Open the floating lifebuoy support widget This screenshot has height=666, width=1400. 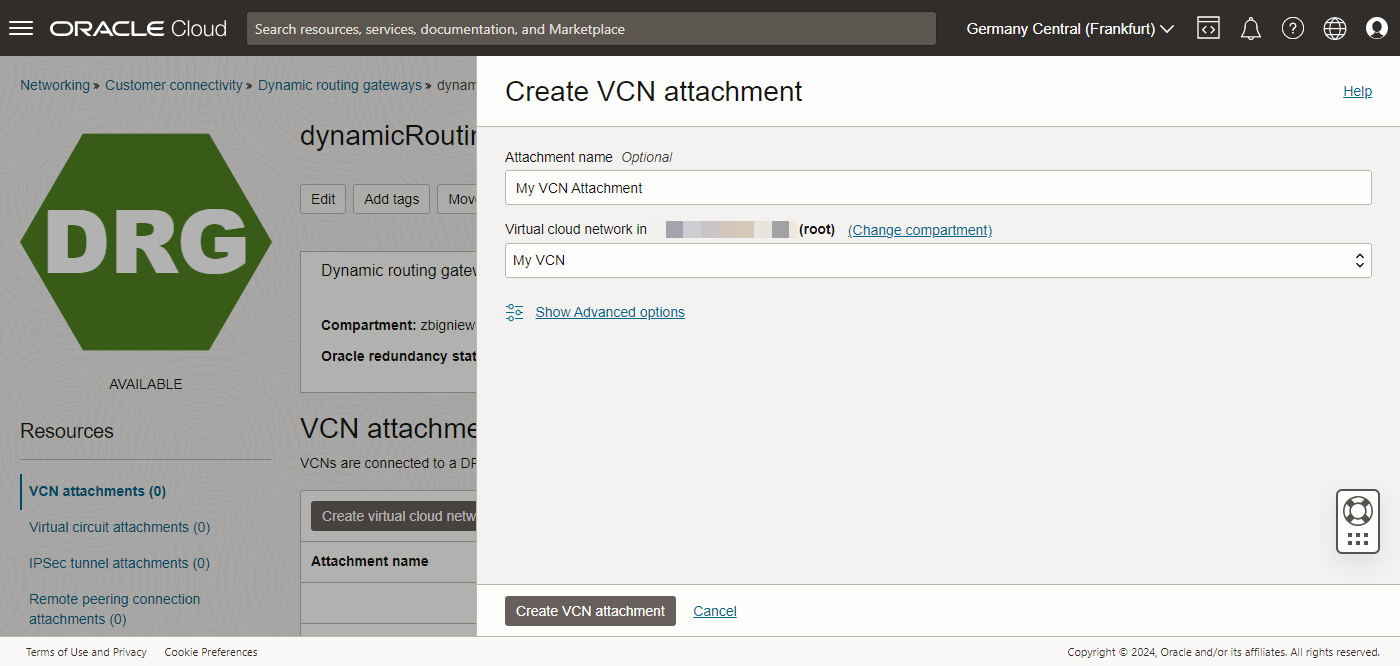1357,521
